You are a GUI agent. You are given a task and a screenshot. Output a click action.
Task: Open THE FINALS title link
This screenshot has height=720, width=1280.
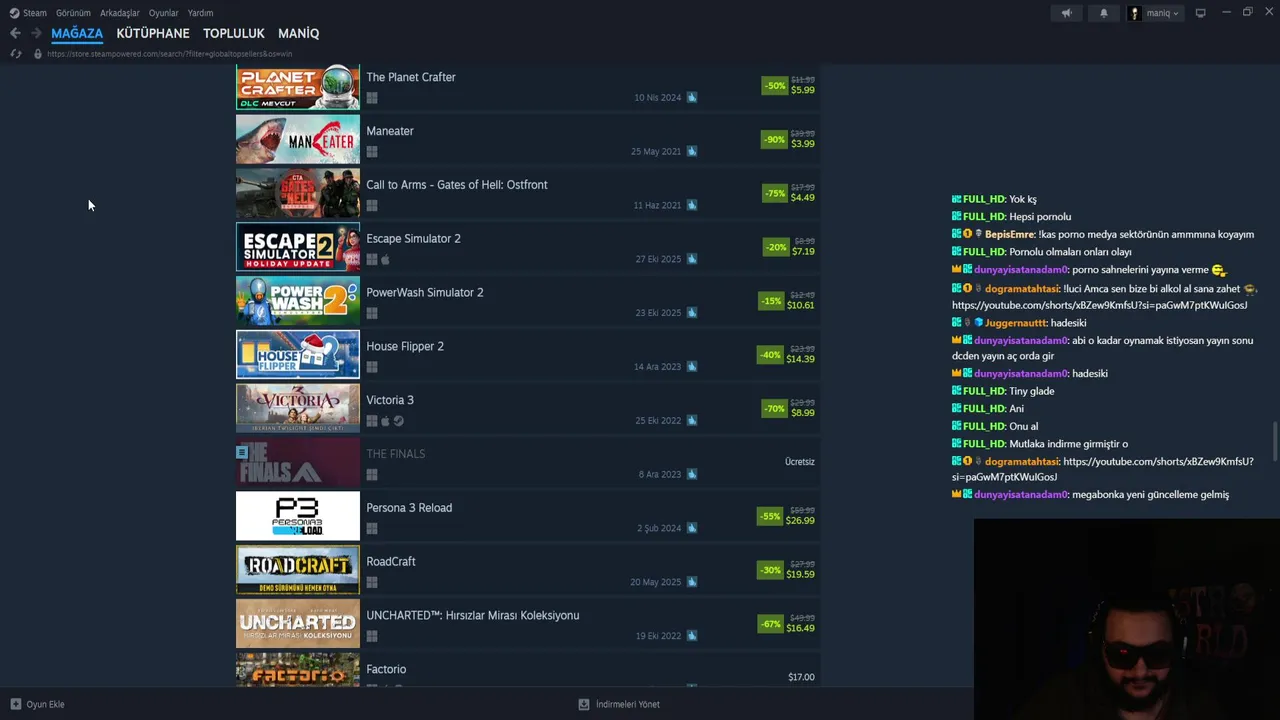[396, 454]
